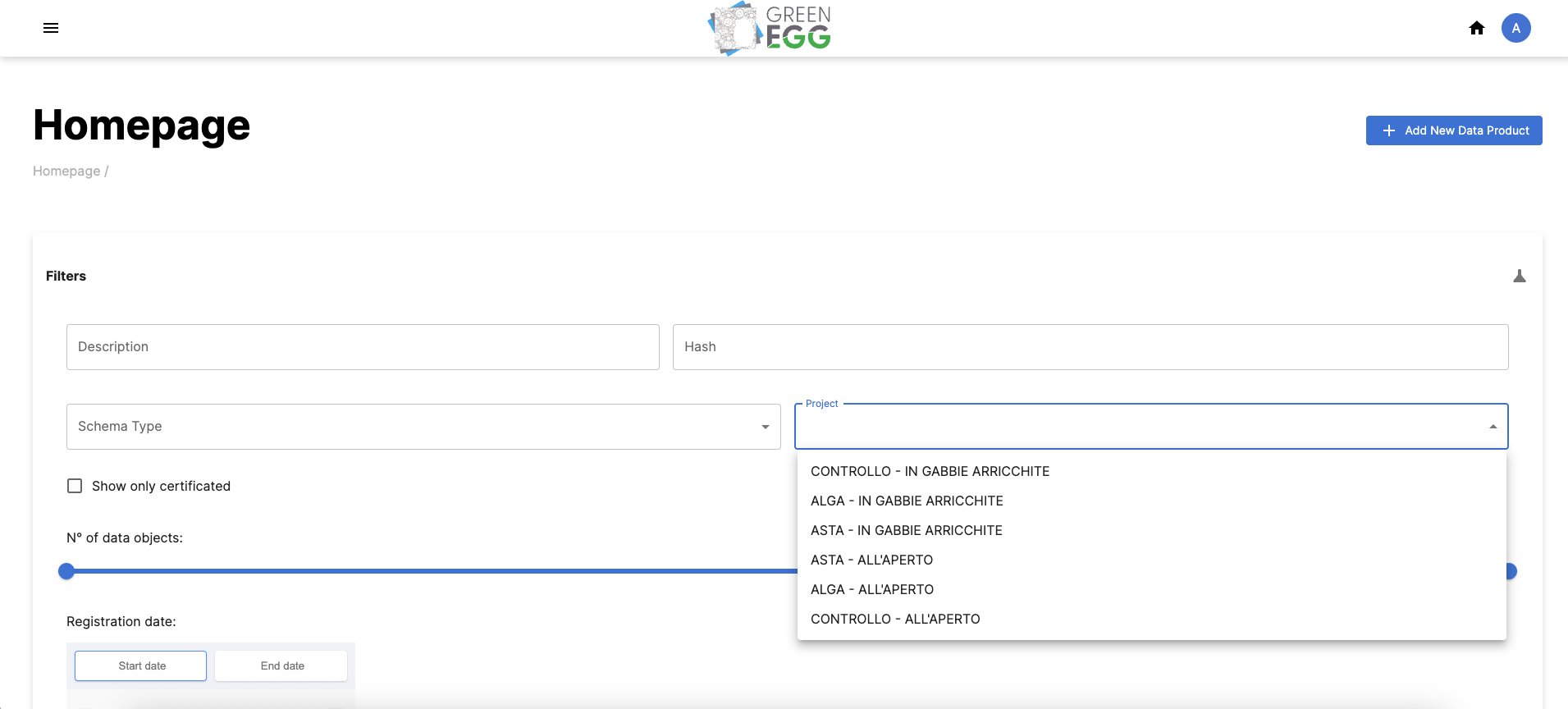Select CONTROLLO - IN GABBIE ARRICCHITE option
The height and width of the screenshot is (709, 1568).
click(x=930, y=471)
